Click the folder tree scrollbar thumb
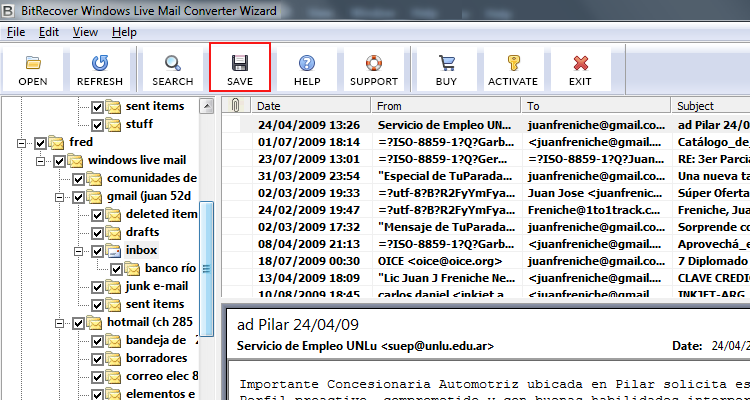Image resolution: width=750 pixels, height=400 pixels. 207,269
